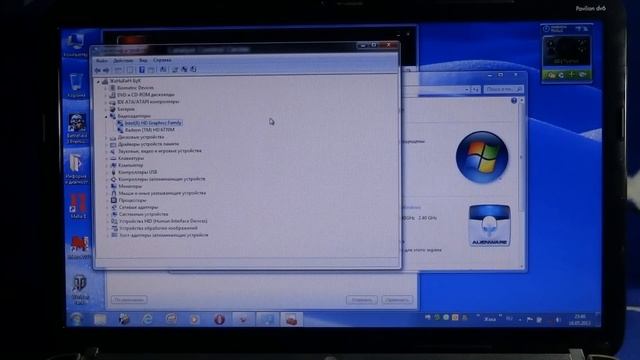Click the Контроллеры USB icon

pos(113,172)
